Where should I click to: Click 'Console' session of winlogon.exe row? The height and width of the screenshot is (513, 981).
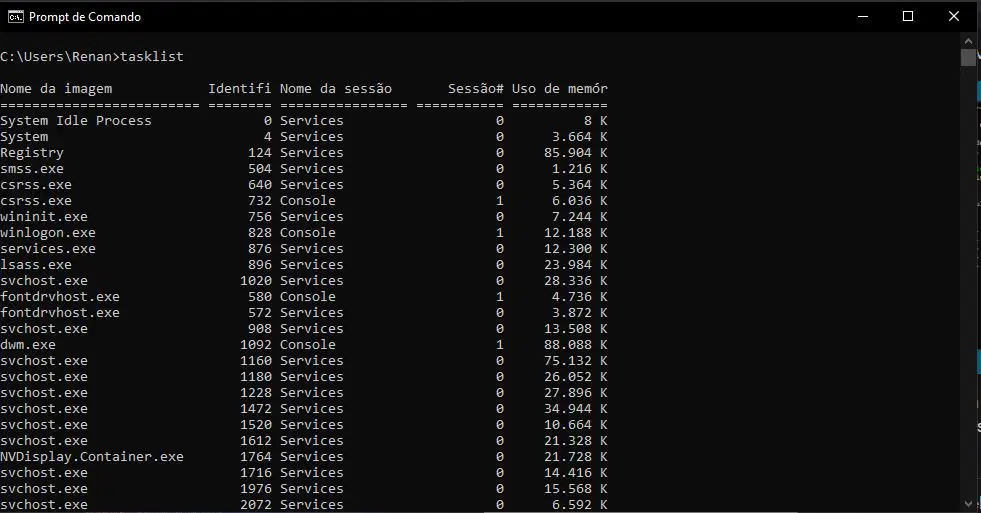[x=308, y=233]
